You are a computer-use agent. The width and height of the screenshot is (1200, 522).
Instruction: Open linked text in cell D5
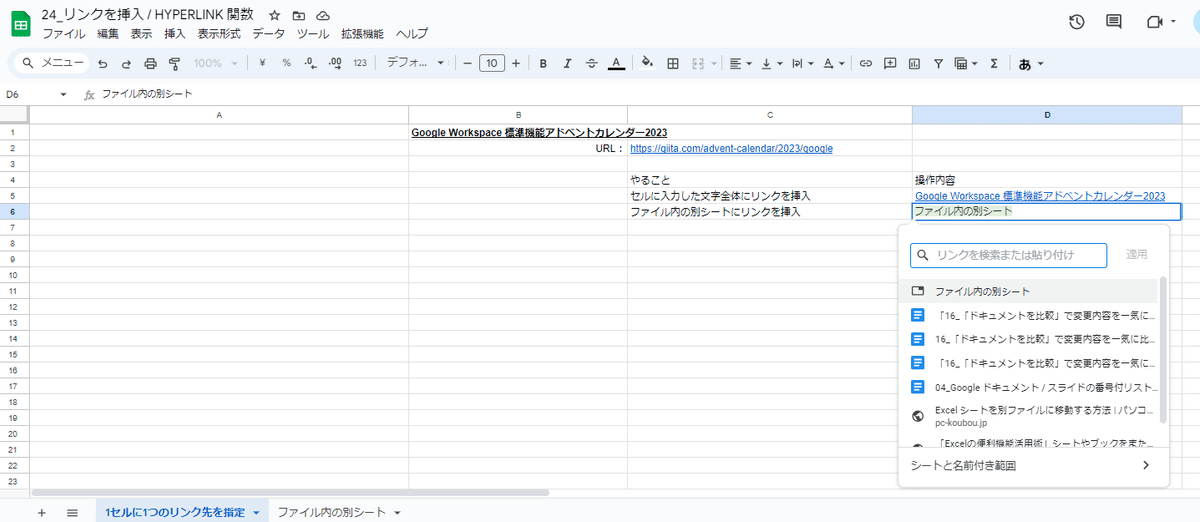click(x=1040, y=196)
